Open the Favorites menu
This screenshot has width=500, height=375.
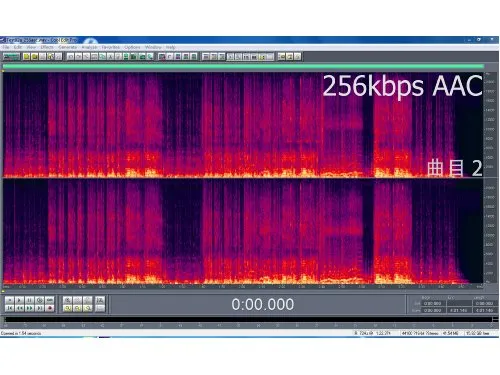[x=110, y=47]
